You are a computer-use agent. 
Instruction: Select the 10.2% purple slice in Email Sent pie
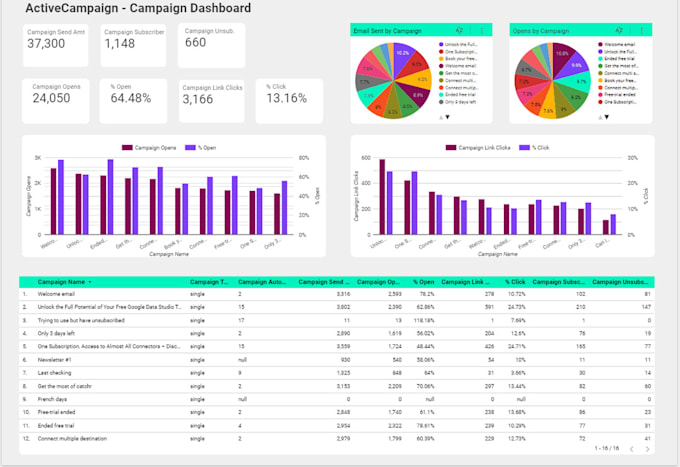[404, 57]
